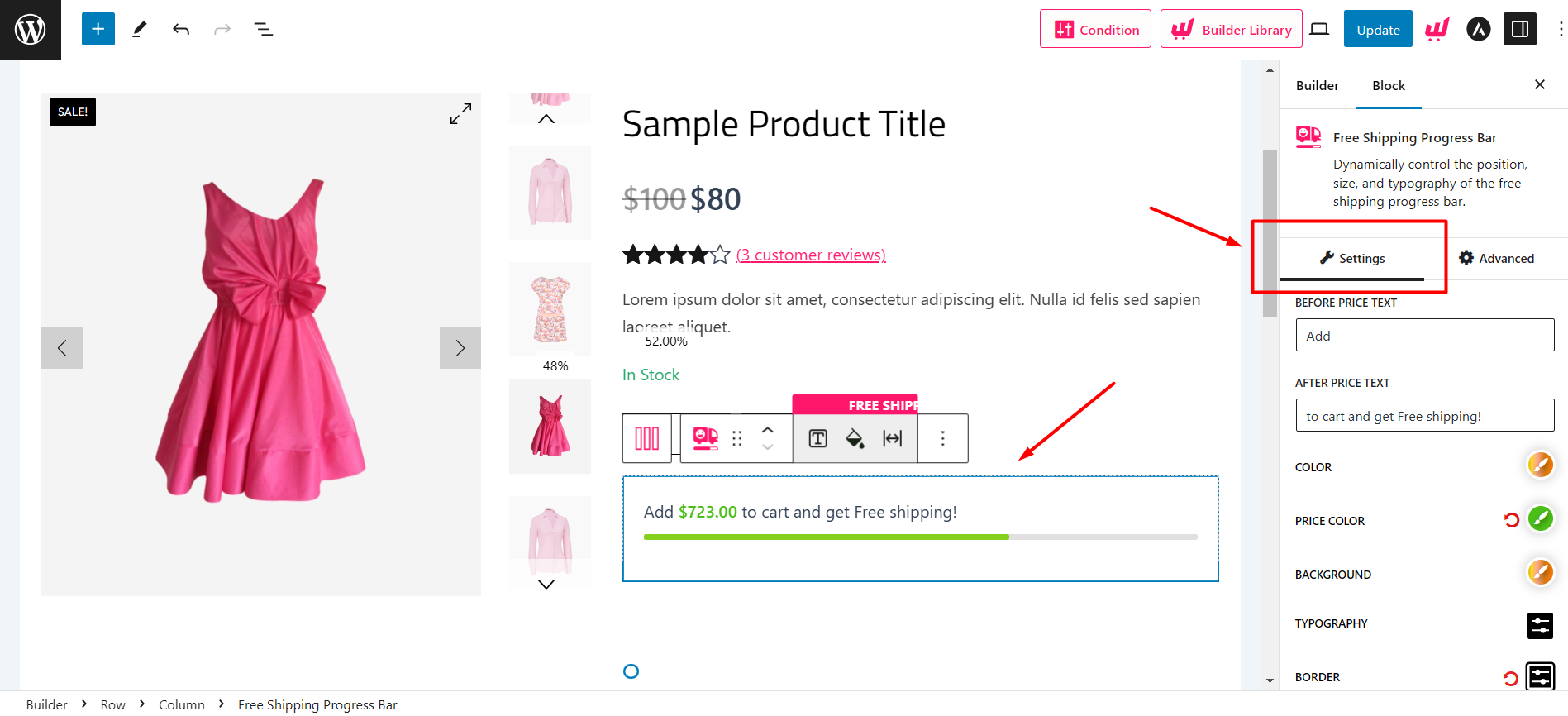The width and height of the screenshot is (1568, 716).
Task: Expand product image with the fullscreen arrows
Action: (x=460, y=113)
